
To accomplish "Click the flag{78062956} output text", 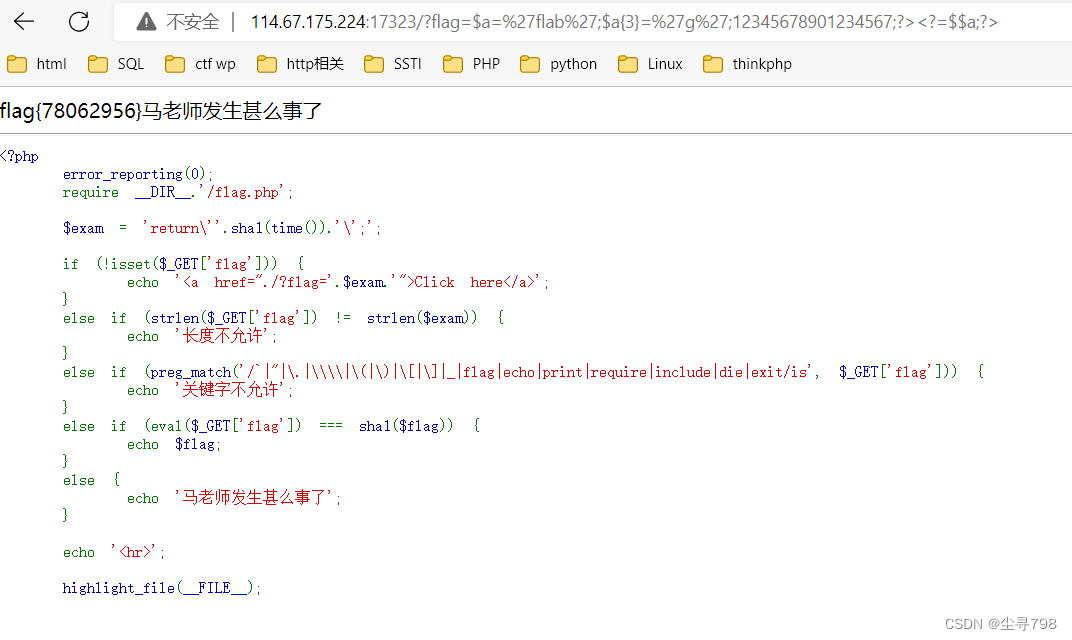I will [x=71, y=111].
